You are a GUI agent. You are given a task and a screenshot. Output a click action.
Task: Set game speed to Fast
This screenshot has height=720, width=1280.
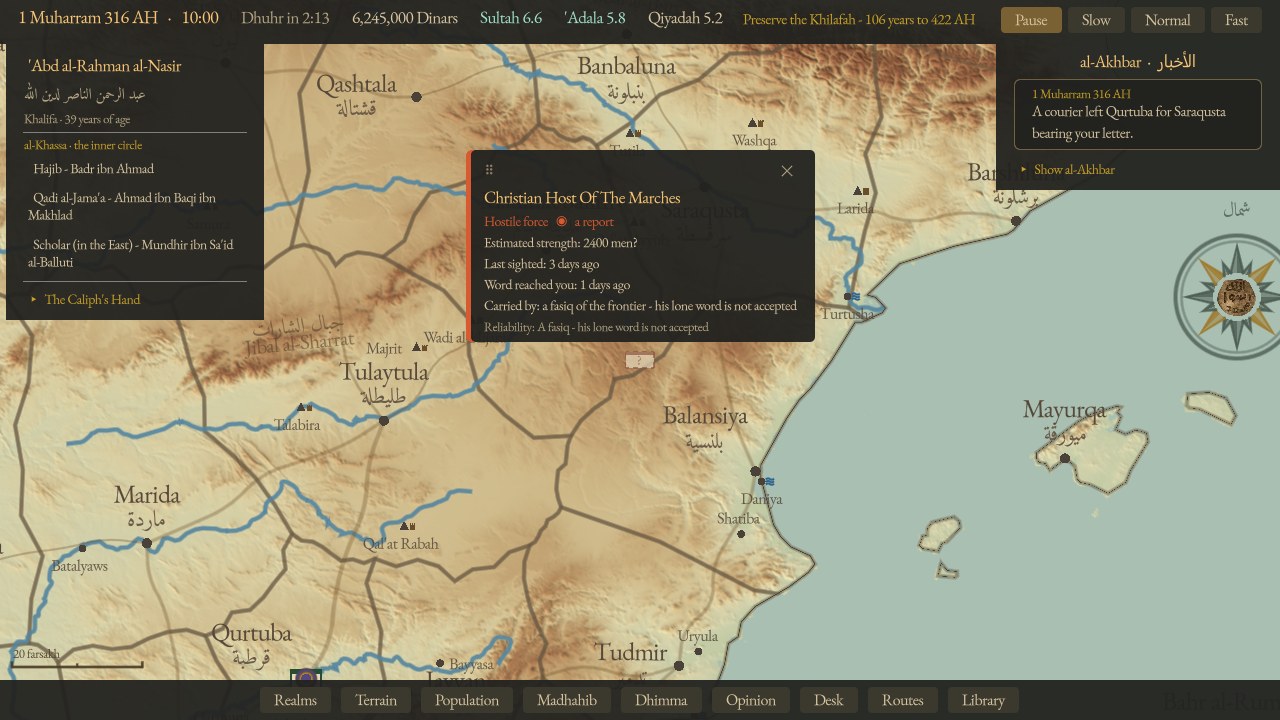pyautogui.click(x=1236, y=20)
